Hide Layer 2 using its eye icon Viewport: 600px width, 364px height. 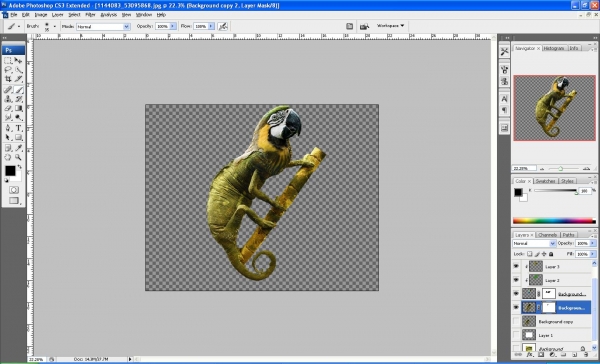[516, 280]
